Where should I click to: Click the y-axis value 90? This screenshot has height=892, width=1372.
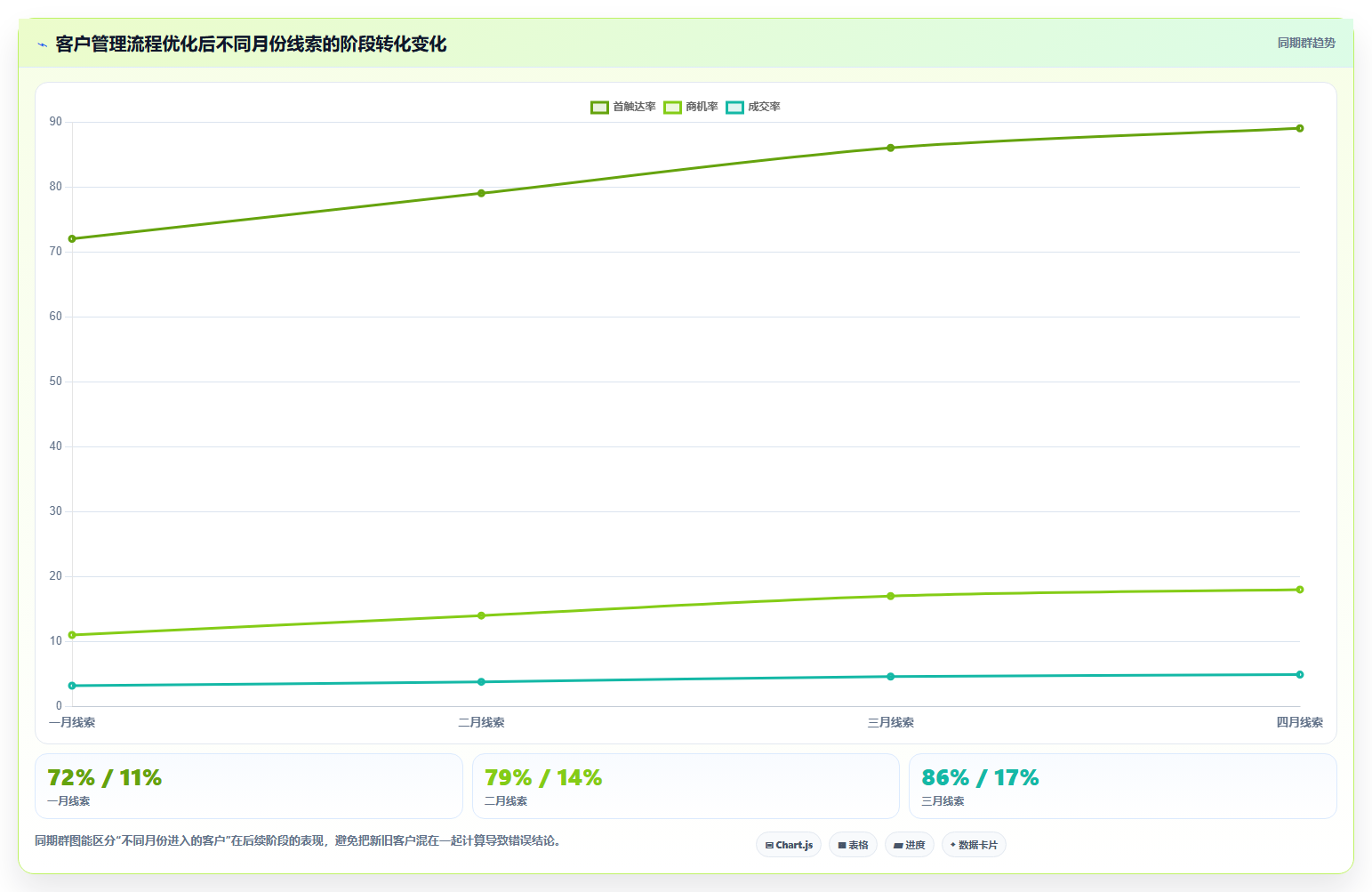56,122
